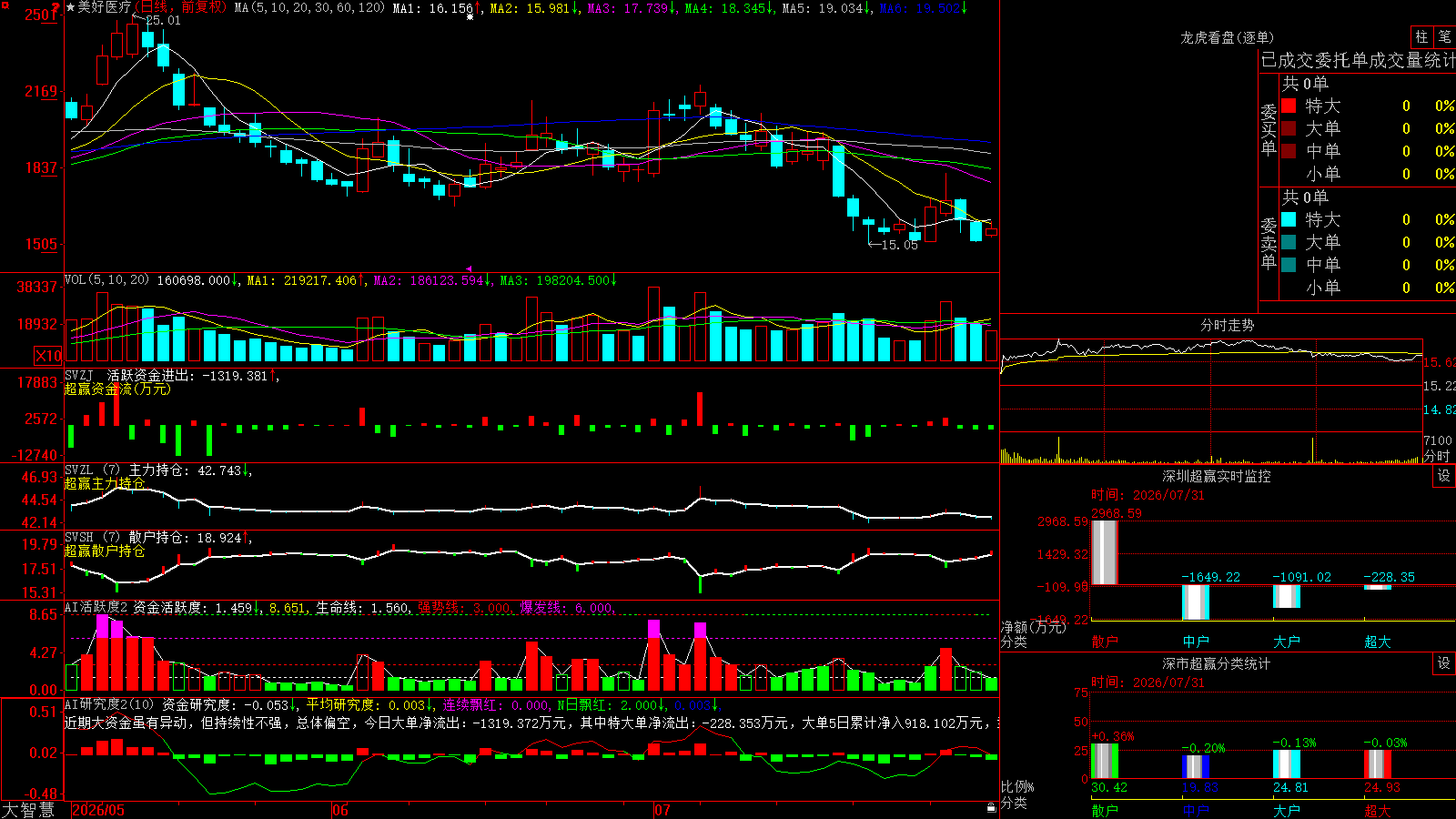Select the stock name 美好医疗

click(104, 7)
